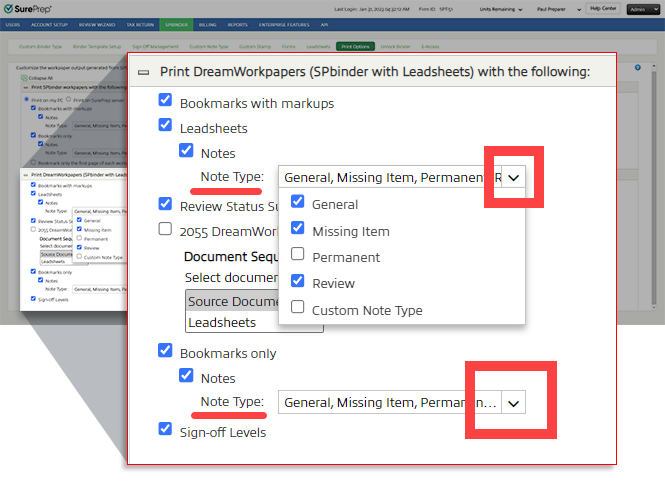Click the Collapse All icon in the background page
This screenshot has width=665, height=487.
[x=24, y=78]
